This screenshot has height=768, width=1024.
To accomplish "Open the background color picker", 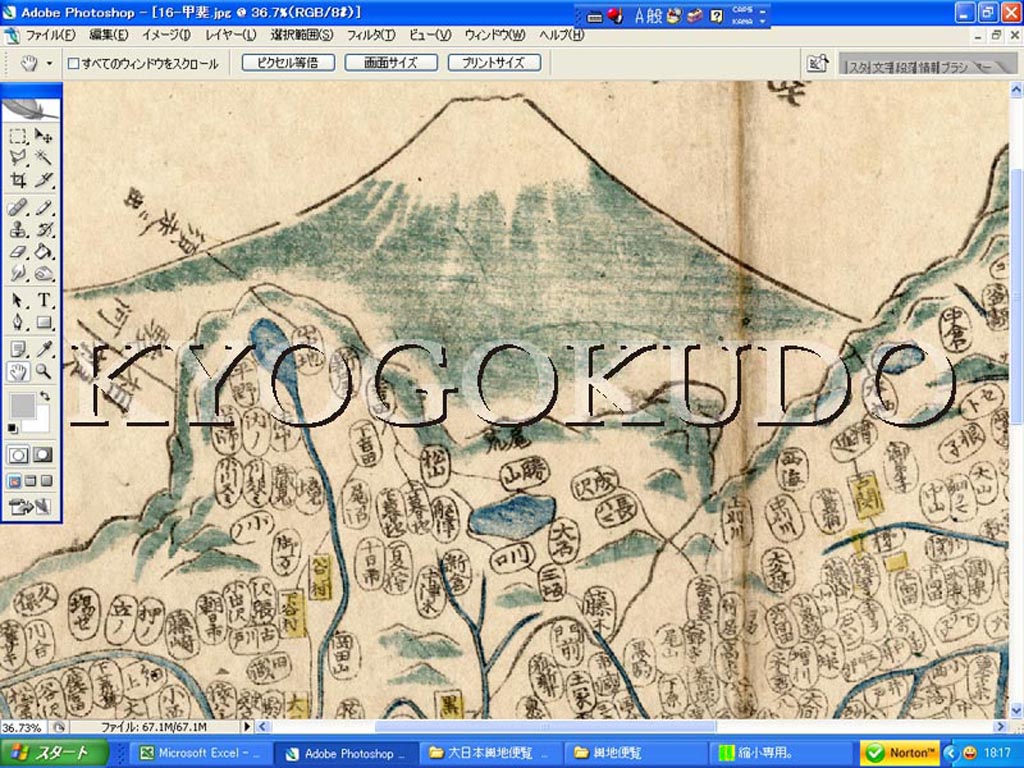I will (40, 423).
